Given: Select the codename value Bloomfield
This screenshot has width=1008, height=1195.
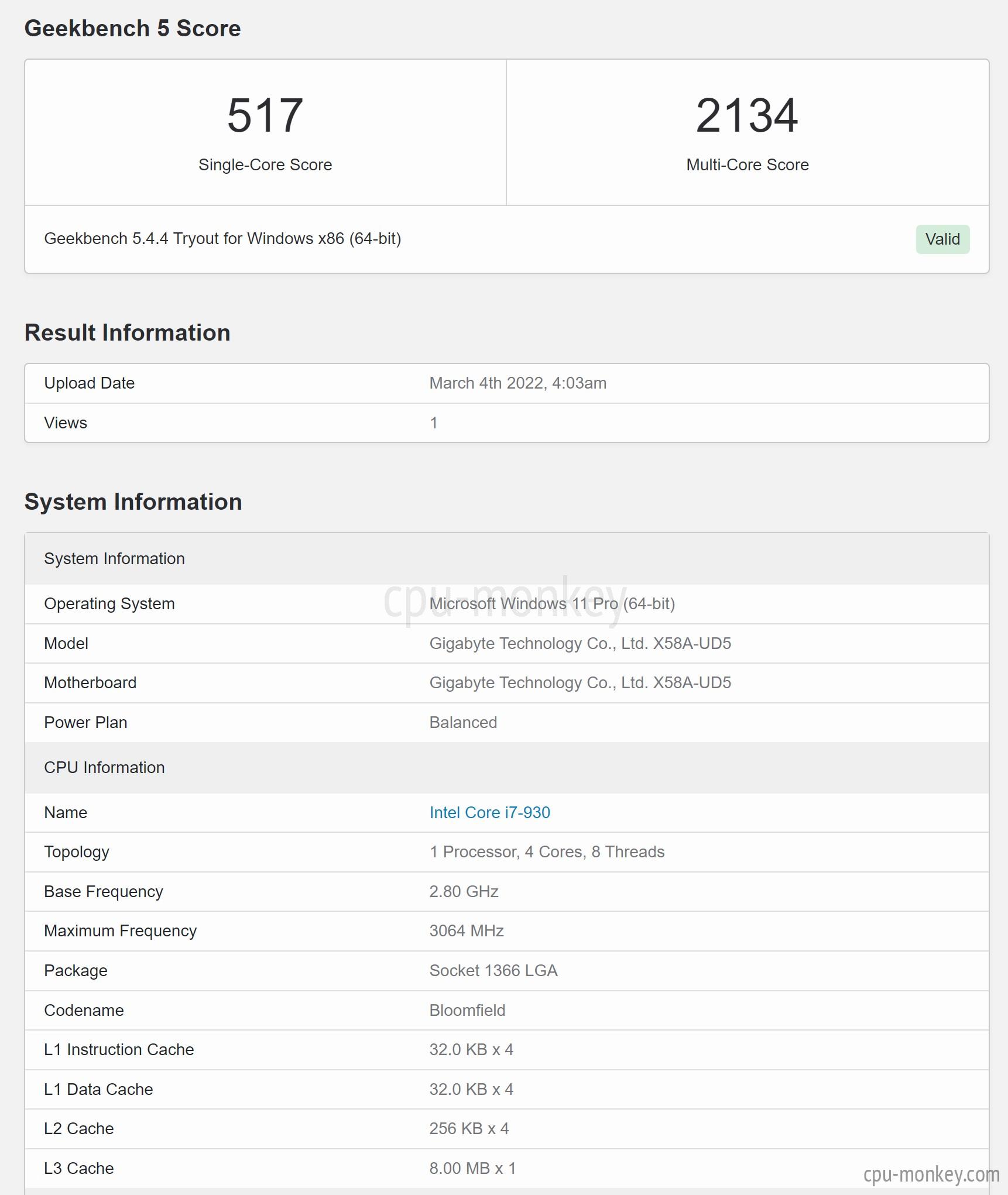Looking at the screenshot, I should 467,1010.
